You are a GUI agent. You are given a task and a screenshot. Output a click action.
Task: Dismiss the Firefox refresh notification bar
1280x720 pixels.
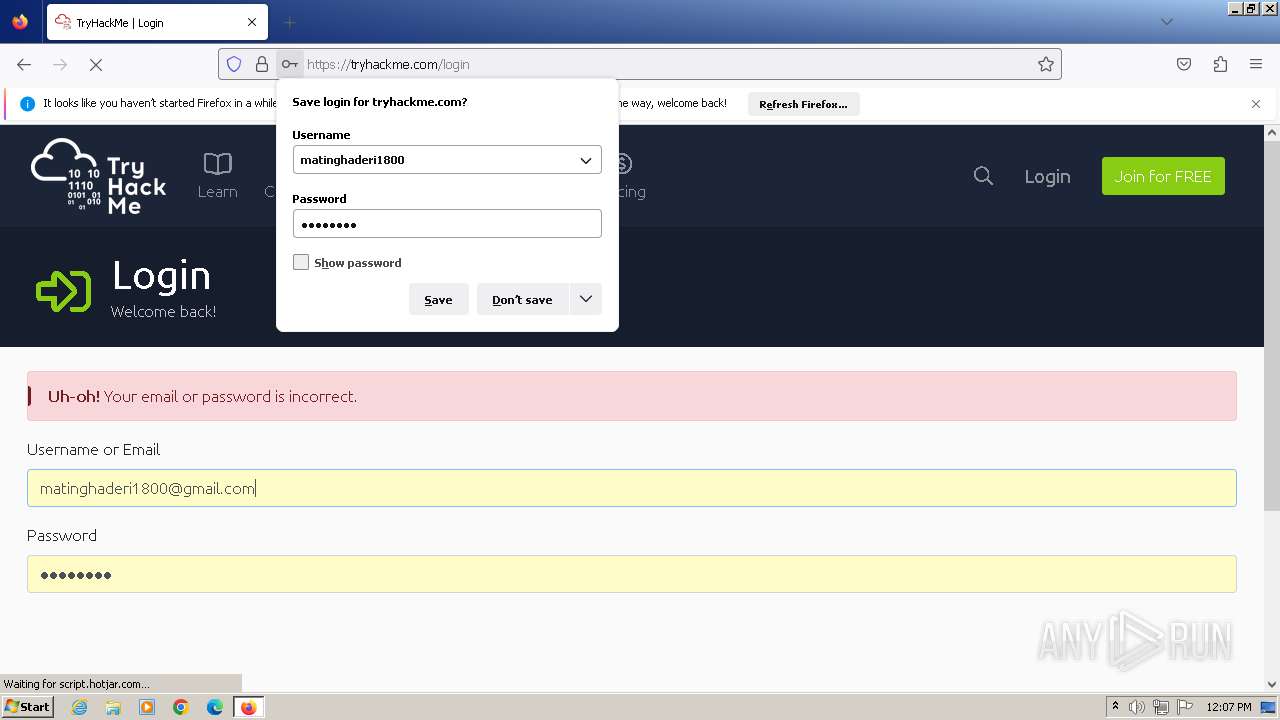click(x=1256, y=104)
